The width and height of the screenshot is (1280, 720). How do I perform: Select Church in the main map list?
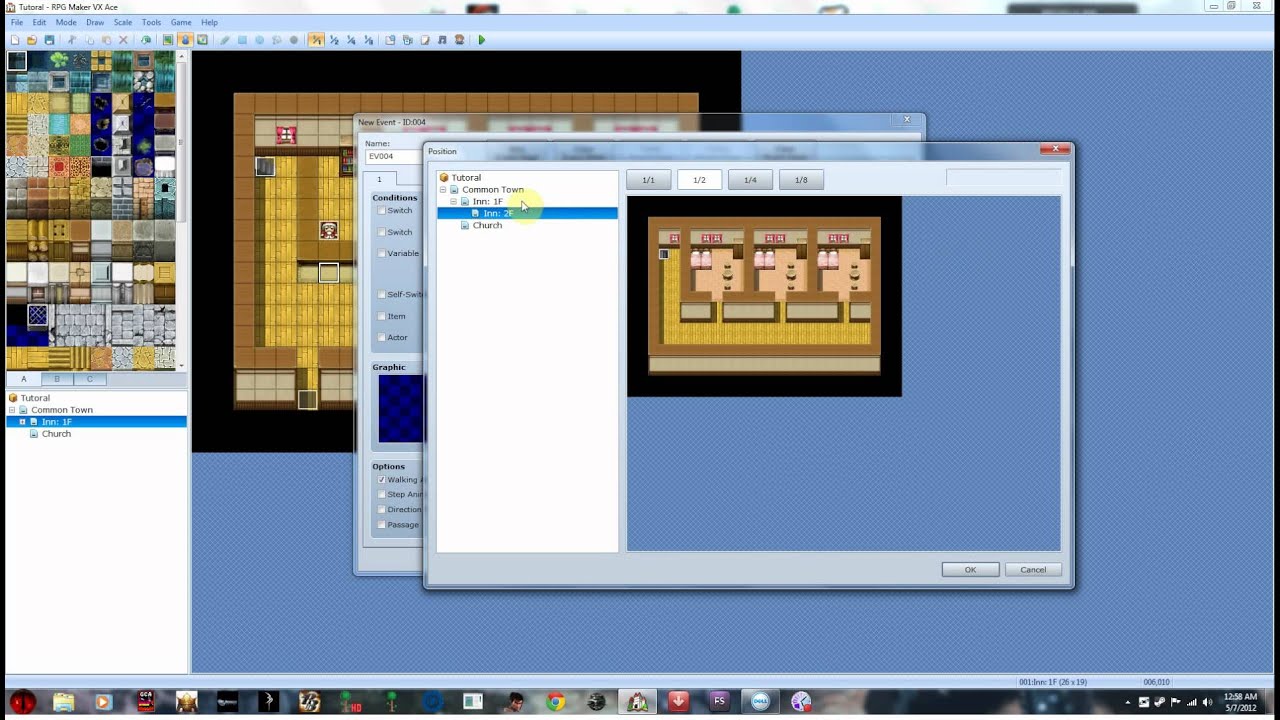[x=56, y=434]
